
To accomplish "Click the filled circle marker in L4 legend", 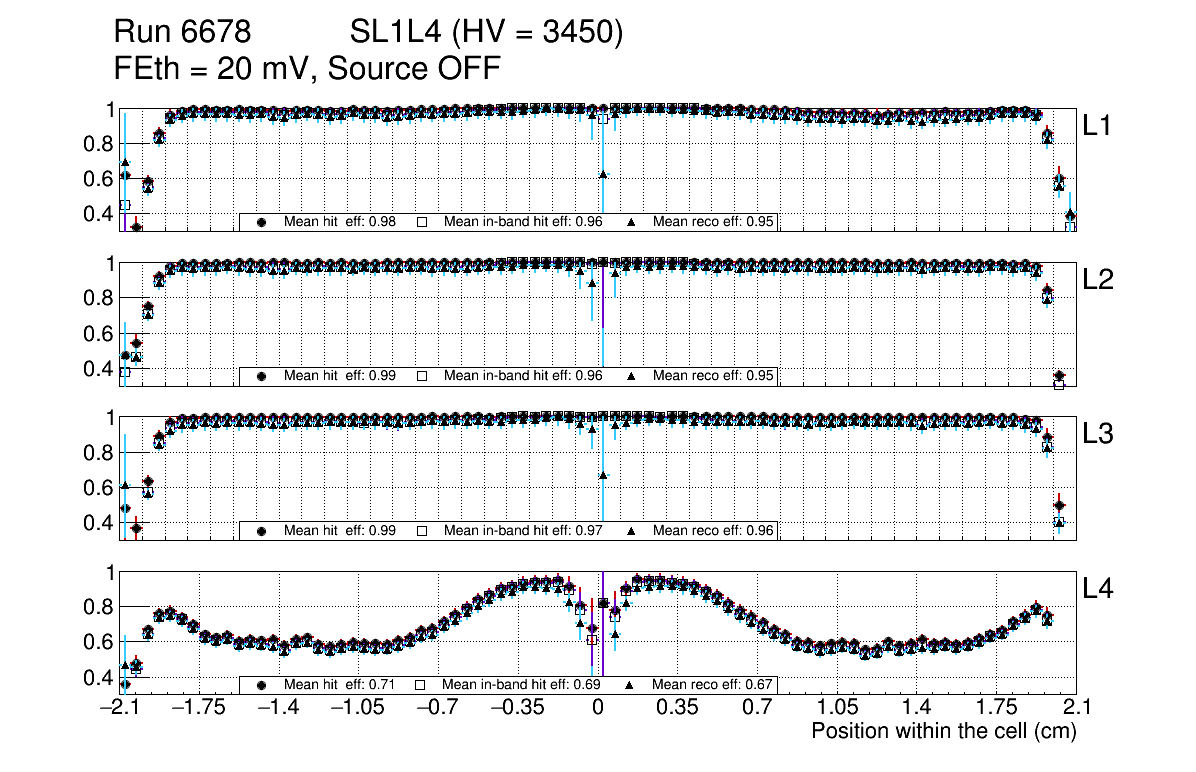I will tap(262, 685).
